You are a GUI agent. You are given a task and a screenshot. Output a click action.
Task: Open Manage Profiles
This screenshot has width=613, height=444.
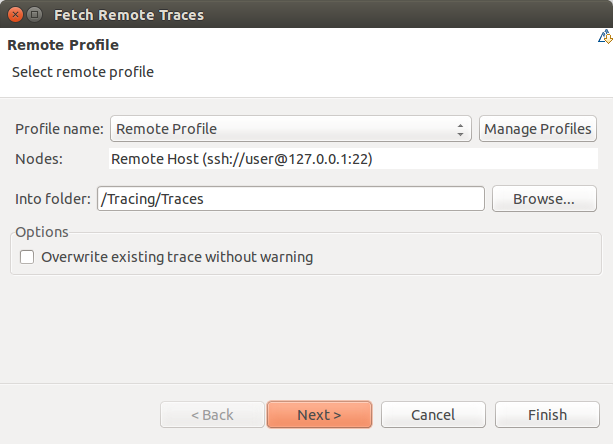(x=538, y=129)
